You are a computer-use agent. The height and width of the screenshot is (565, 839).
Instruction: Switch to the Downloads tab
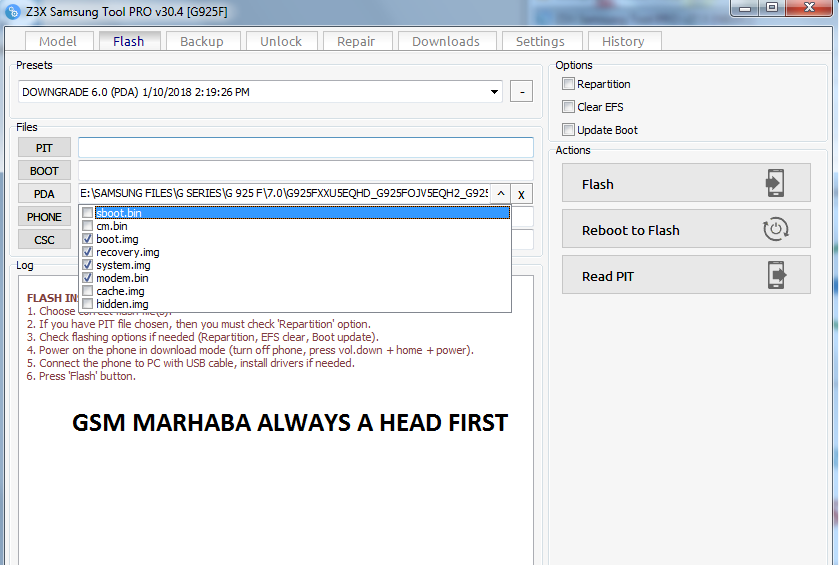(x=447, y=41)
